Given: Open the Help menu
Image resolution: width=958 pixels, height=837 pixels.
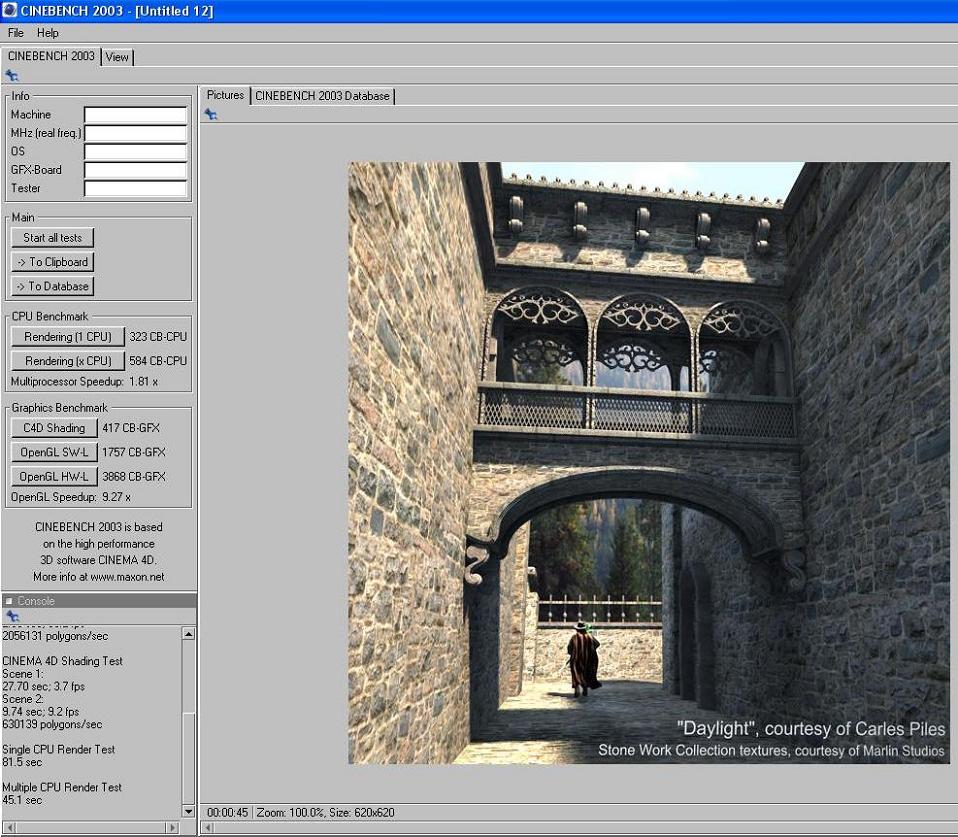Looking at the screenshot, I should pos(48,33).
